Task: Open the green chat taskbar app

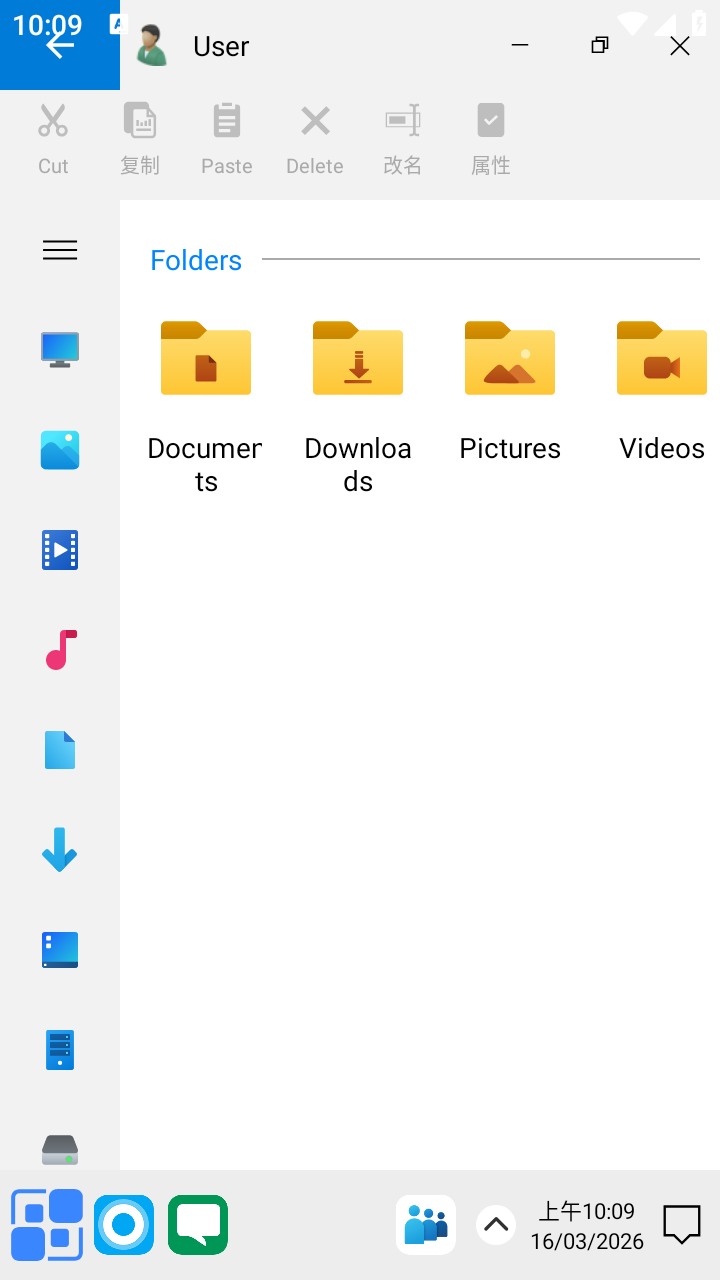Action: pos(198,1225)
